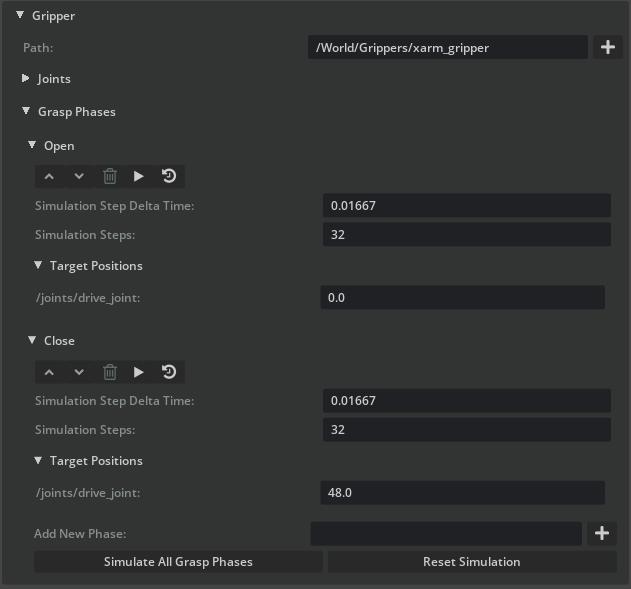This screenshot has height=589, width=631.
Task: Play the Open grasp phase
Action: tap(139, 176)
